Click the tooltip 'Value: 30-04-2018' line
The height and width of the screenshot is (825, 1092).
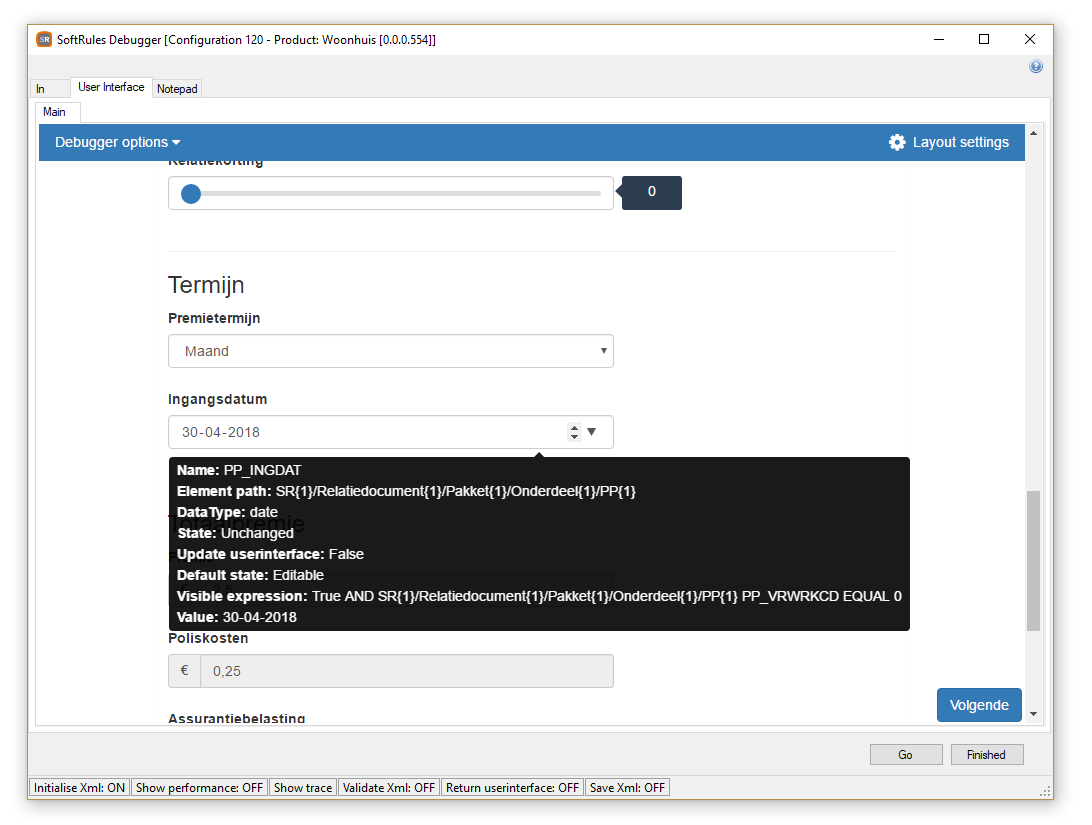click(237, 618)
